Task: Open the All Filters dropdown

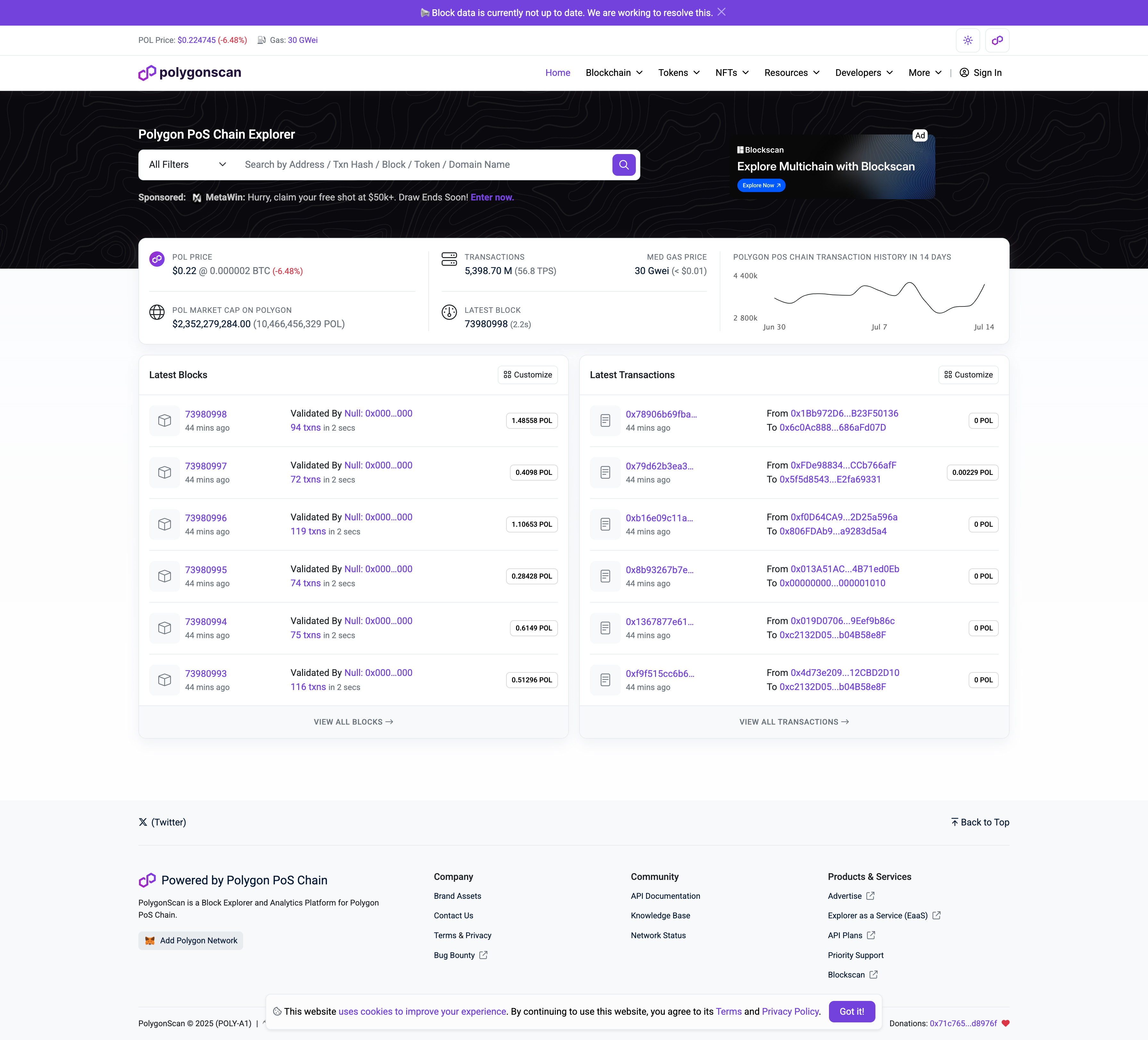Action: pos(186,165)
